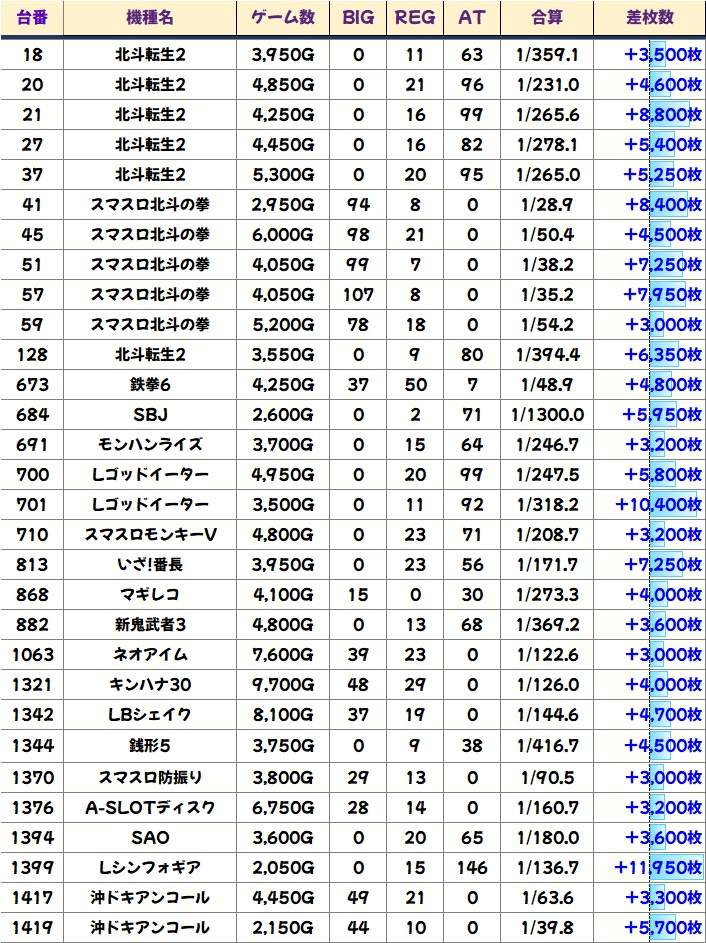Select the BIG column header
Image resolution: width=706 pixels, height=943 pixels.
tap(358, 18)
